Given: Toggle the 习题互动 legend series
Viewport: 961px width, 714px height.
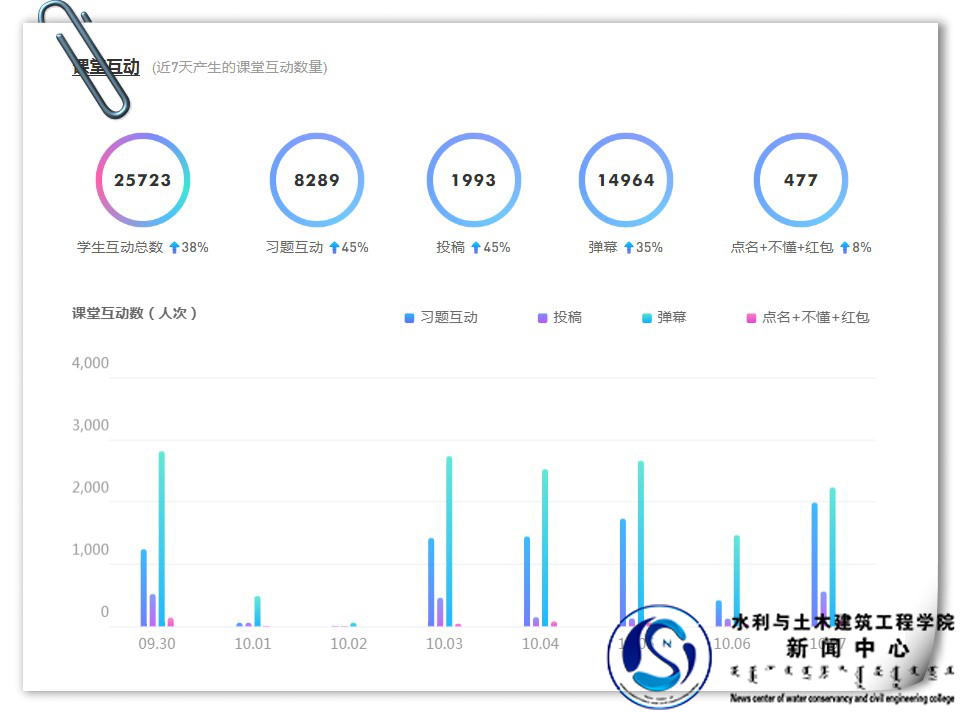Looking at the screenshot, I should click(x=441, y=317).
